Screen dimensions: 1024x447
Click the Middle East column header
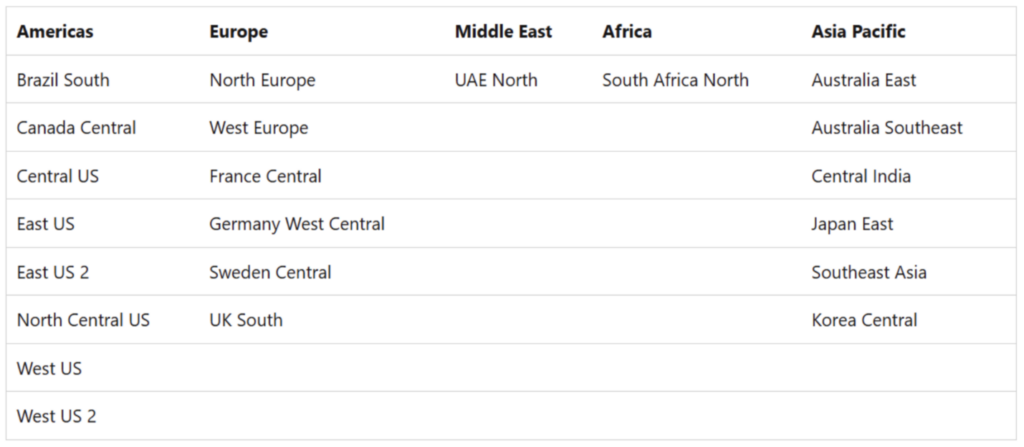coord(504,31)
